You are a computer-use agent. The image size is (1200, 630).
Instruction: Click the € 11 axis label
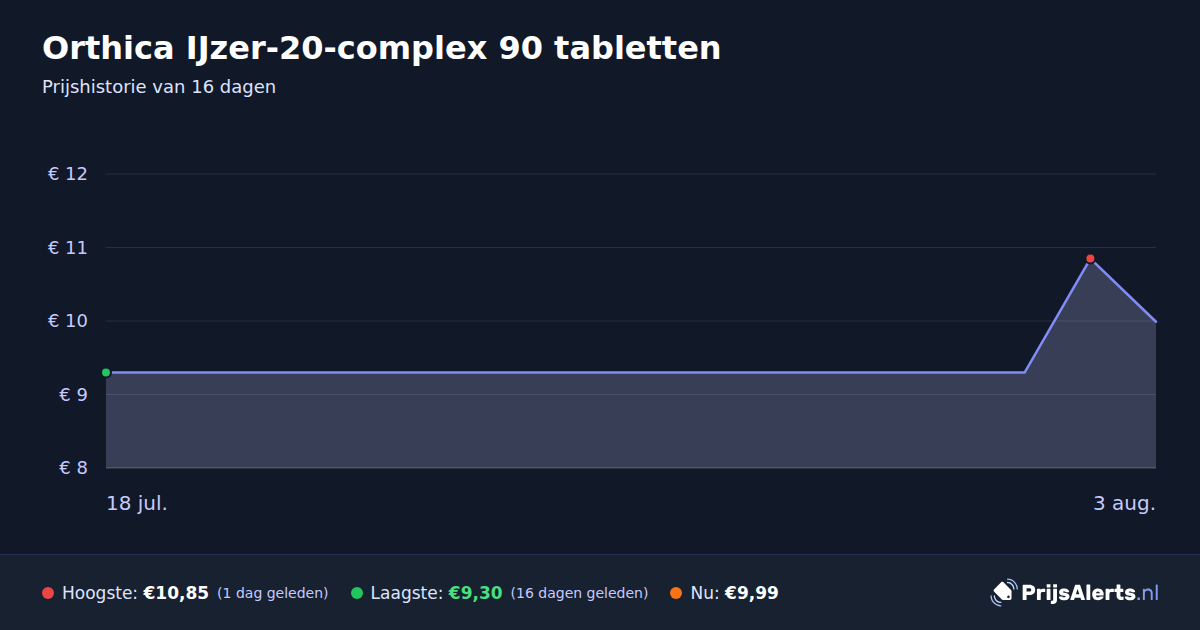click(68, 247)
